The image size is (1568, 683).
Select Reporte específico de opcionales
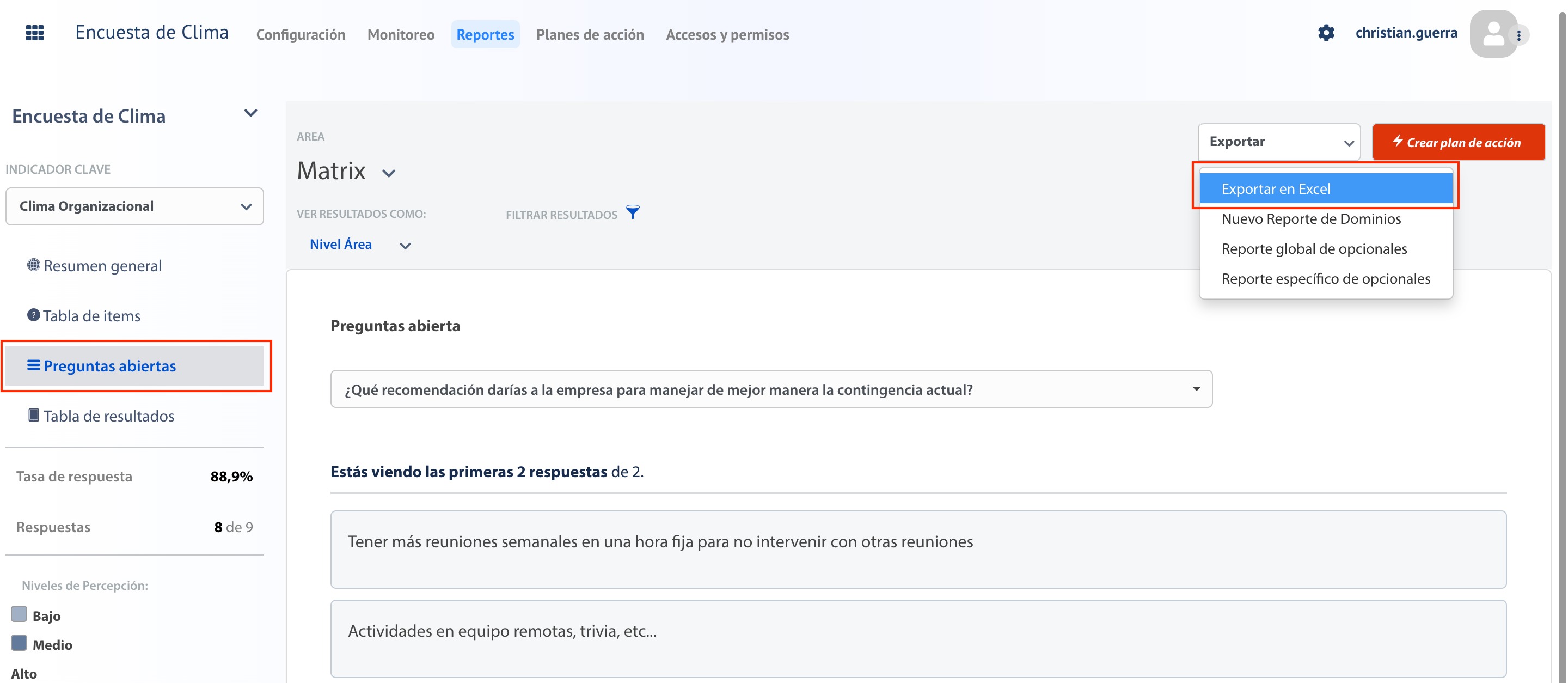1326,278
